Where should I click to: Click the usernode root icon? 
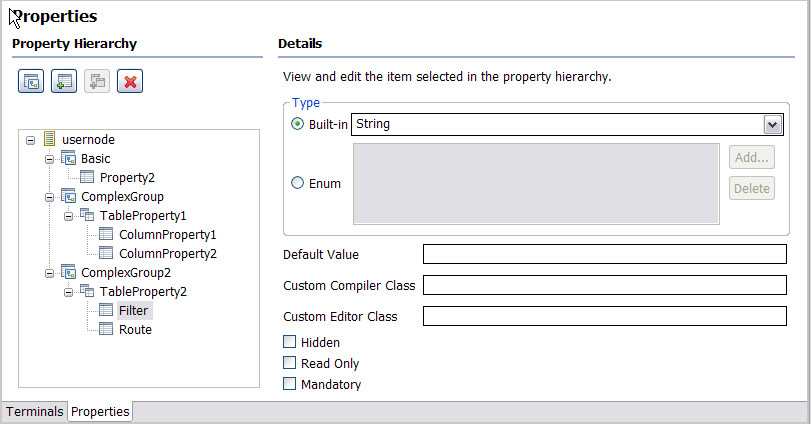[x=49, y=139]
